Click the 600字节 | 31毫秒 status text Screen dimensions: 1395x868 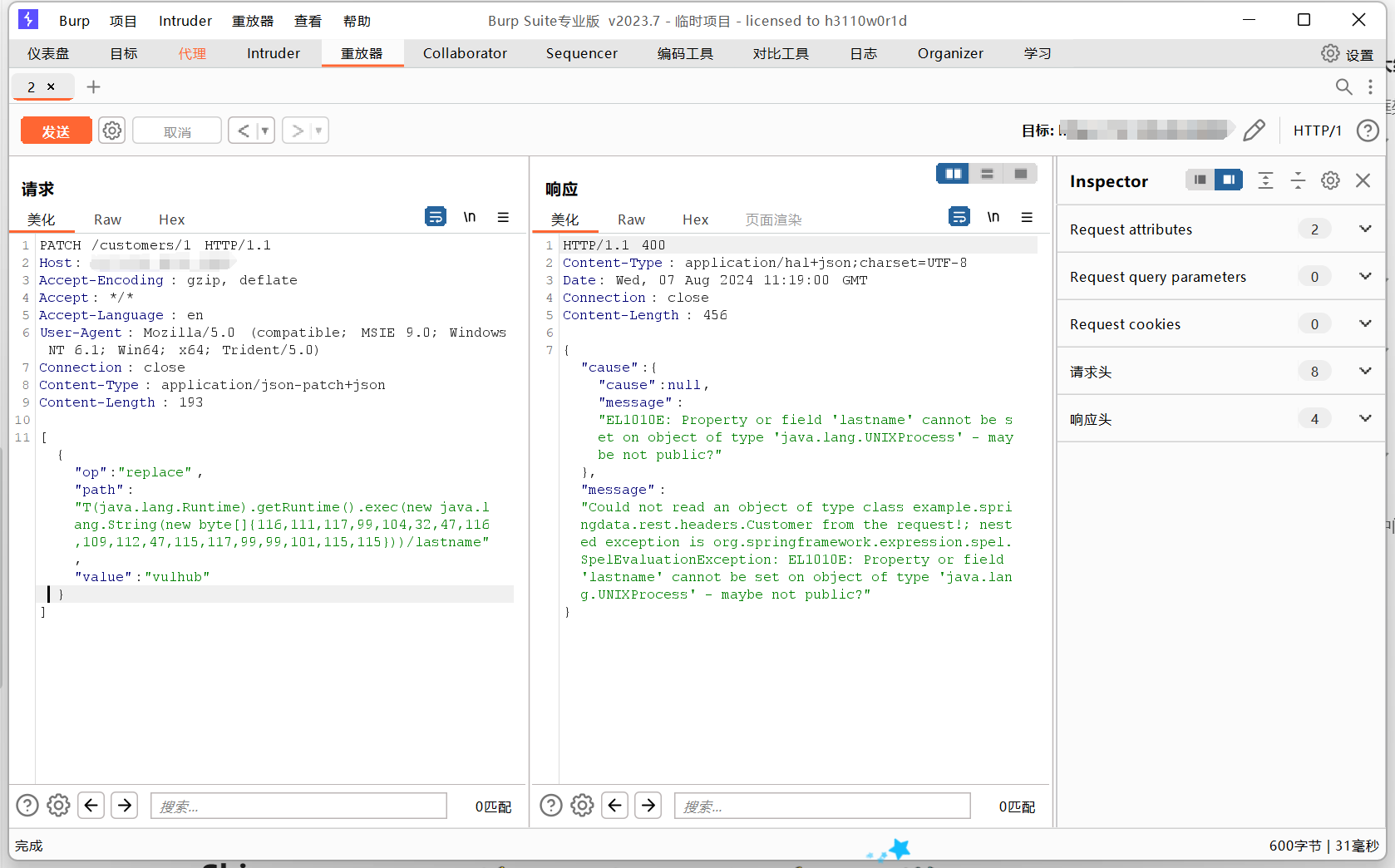click(1324, 846)
